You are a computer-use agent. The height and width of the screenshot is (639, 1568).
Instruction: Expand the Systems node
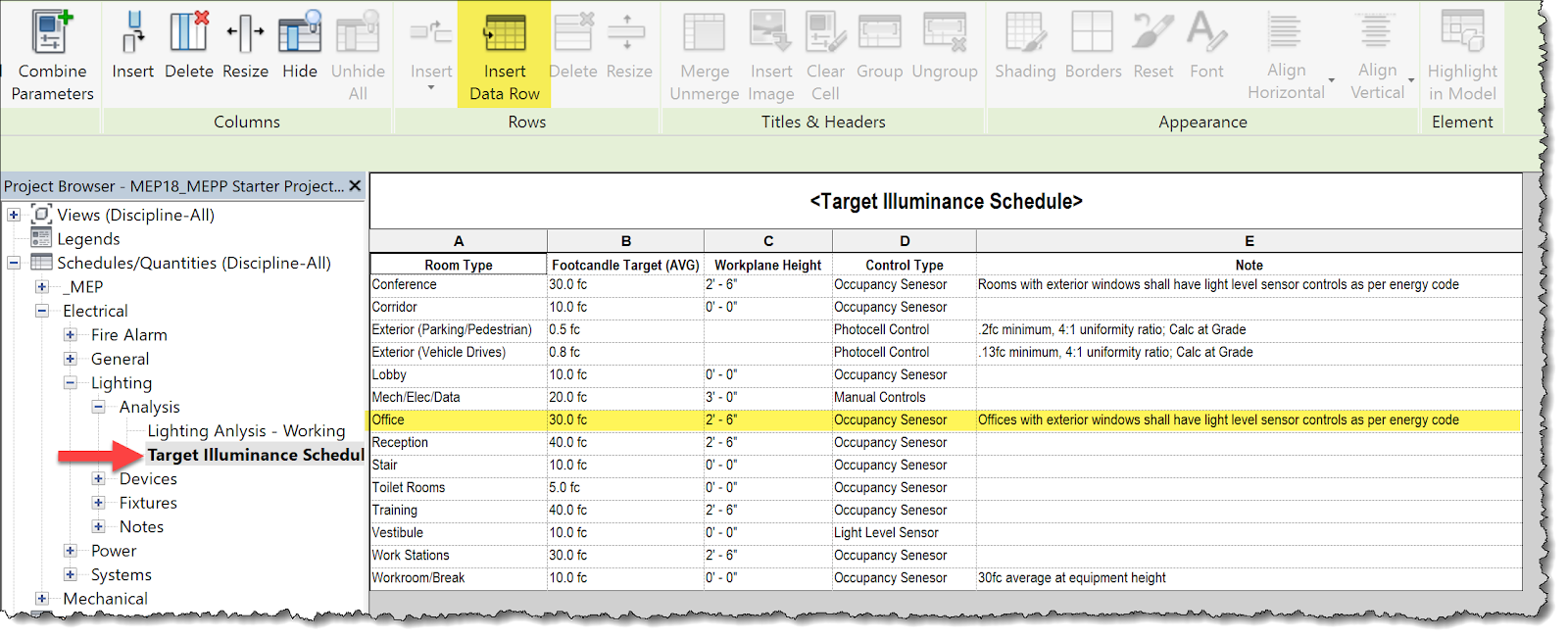tap(71, 575)
